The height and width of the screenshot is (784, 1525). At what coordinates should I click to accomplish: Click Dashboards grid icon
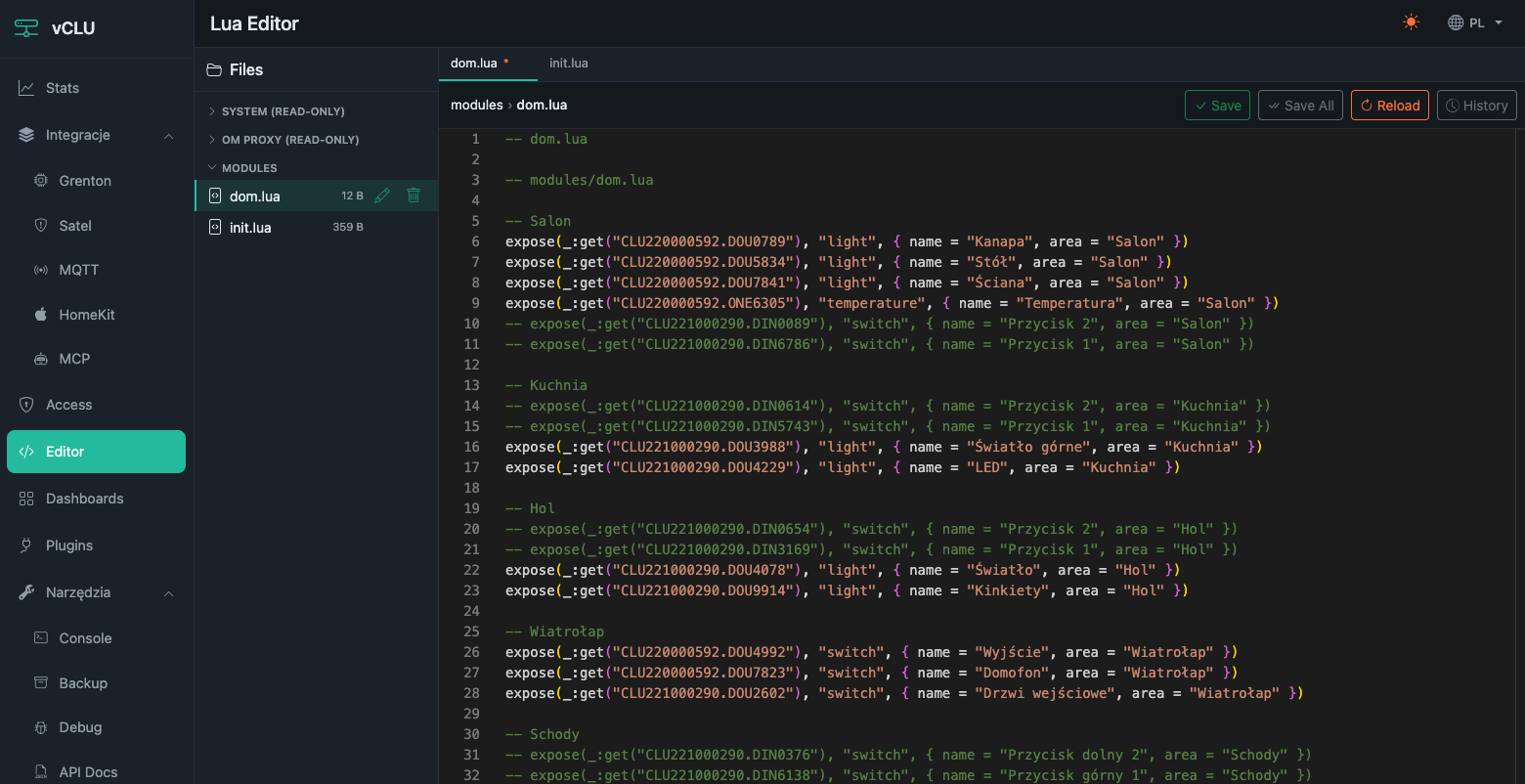[x=26, y=499]
